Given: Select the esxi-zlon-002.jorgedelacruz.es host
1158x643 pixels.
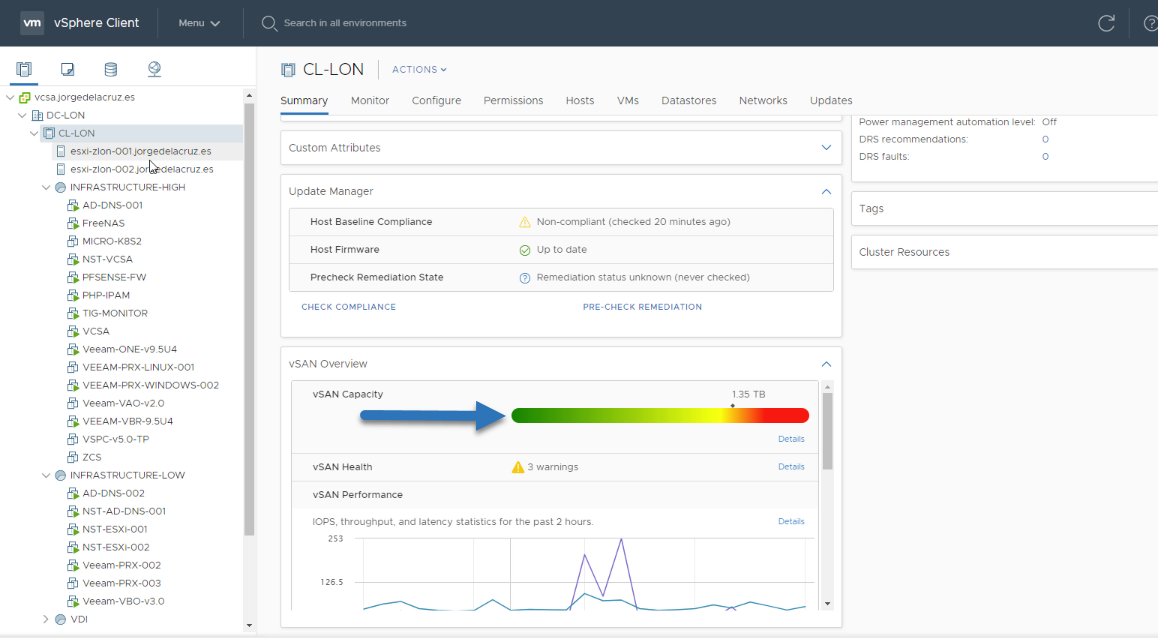Looking at the screenshot, I should [142, 169].
